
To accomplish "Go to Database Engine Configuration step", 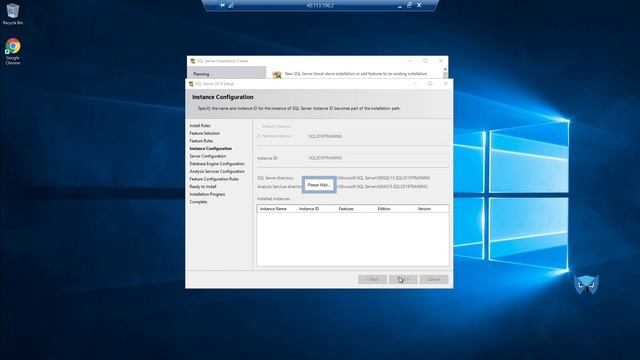I will point(217,164).
